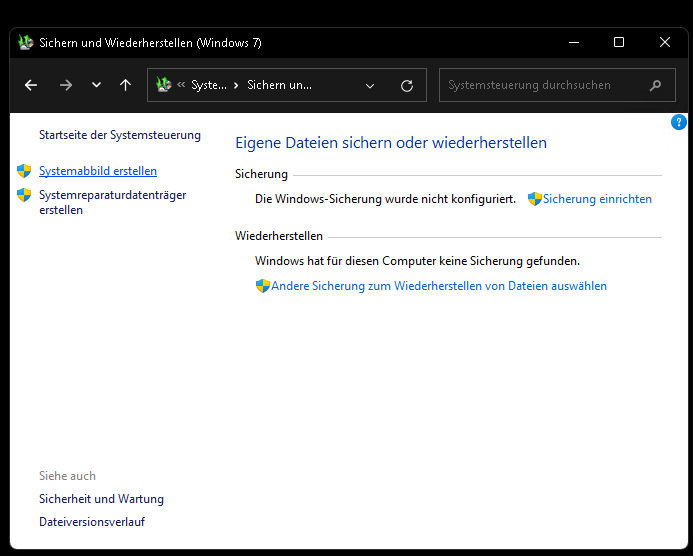Minimize the Sichern und Wiederherstellen window
This screenshot has width=693, height=556.
[574, 42]
